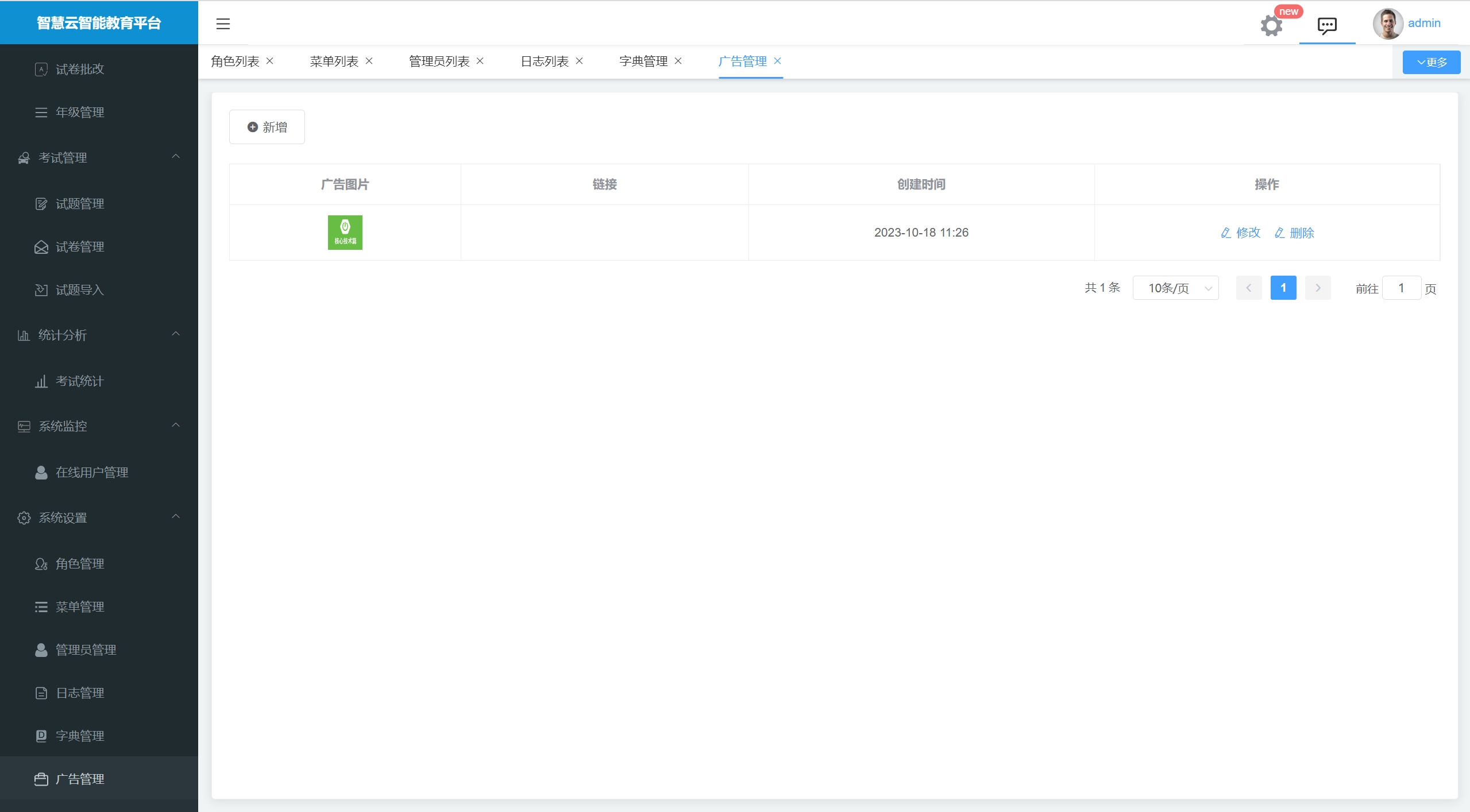Screen dimensions: 1470x812
Task: Click the admin user avatar
Action: coord(1387,24)
